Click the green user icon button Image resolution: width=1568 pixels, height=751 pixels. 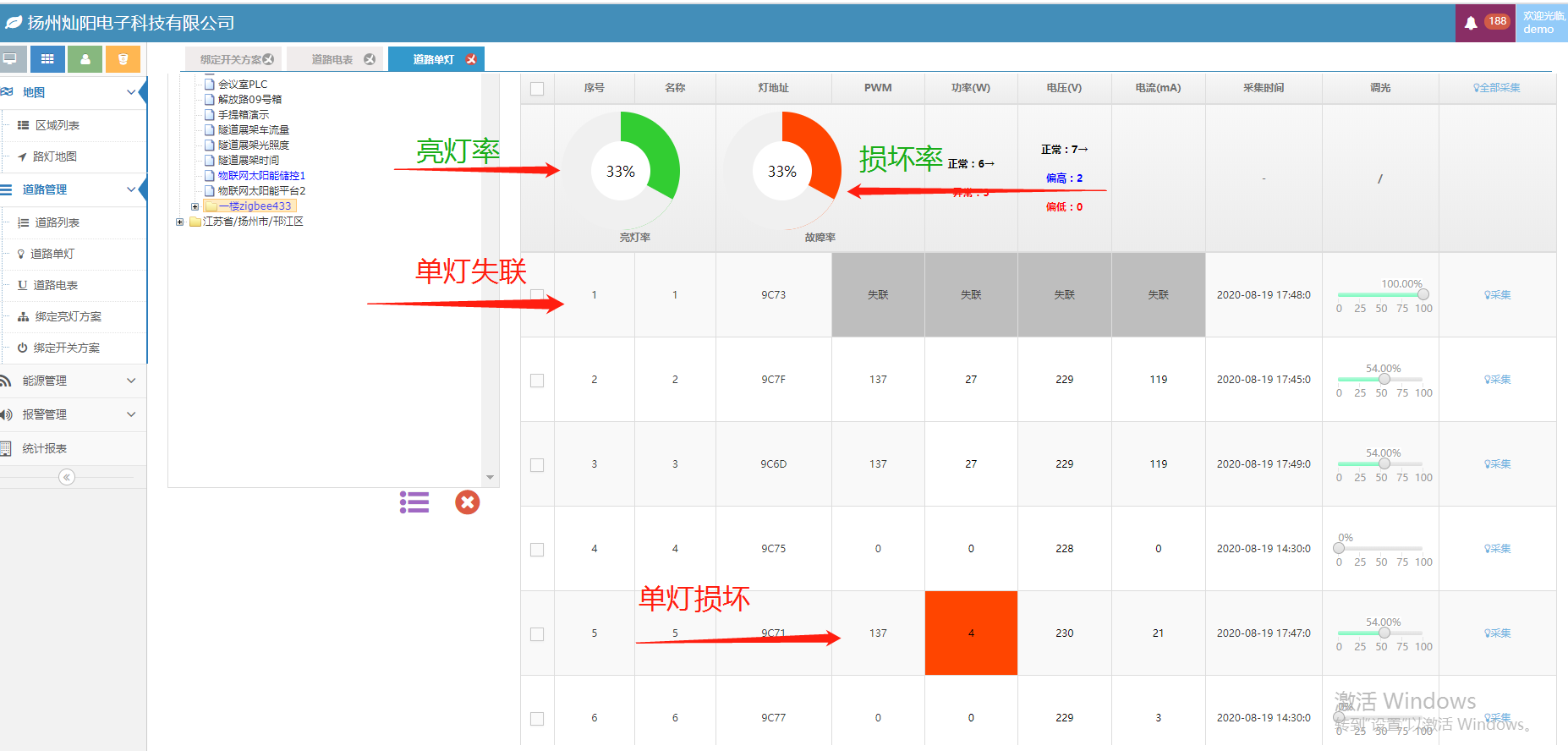click(x=85, y=59)
